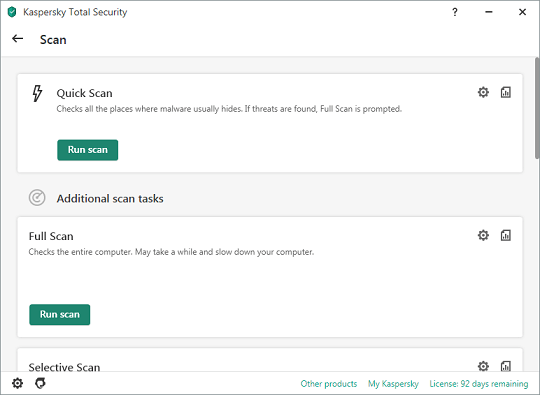Run the Quick Scan

(x=87, y=150)
